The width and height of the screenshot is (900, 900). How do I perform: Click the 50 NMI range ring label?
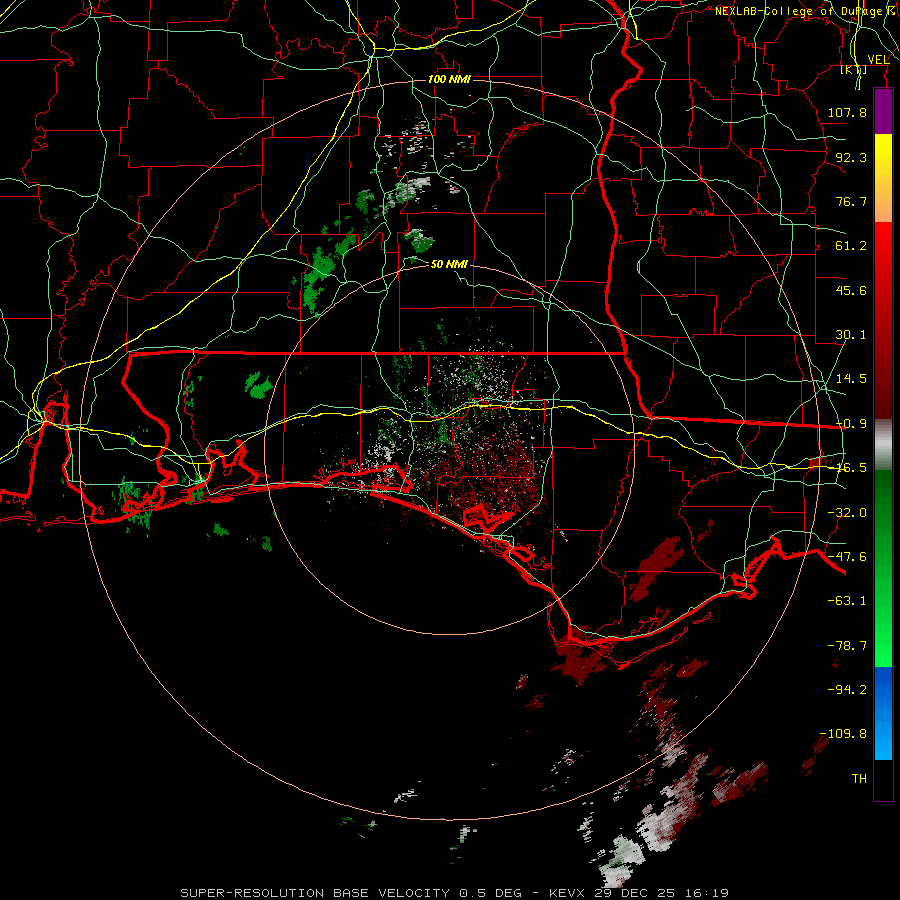449,264
